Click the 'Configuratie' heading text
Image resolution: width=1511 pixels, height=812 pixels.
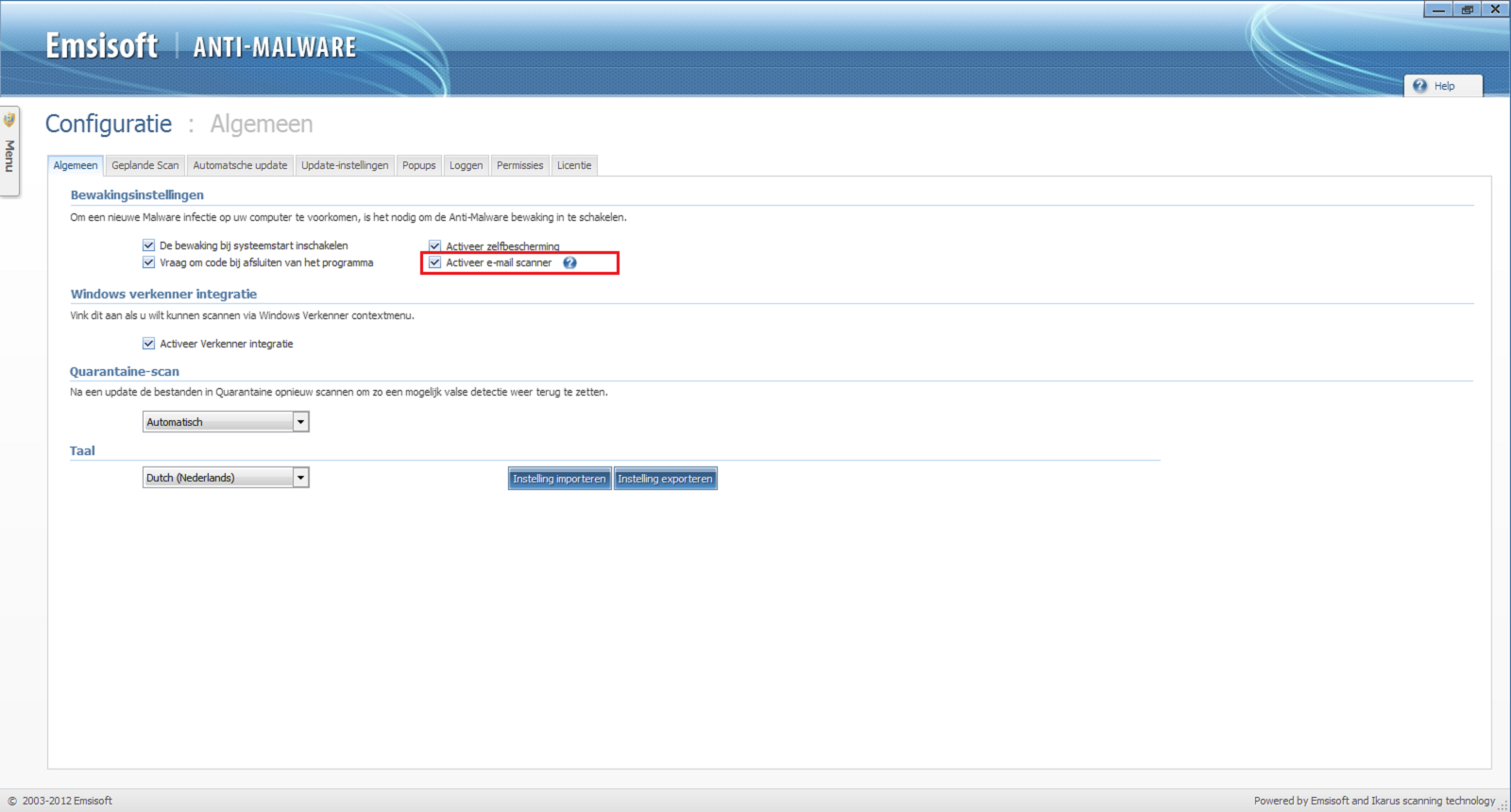[x=109, y=125]
